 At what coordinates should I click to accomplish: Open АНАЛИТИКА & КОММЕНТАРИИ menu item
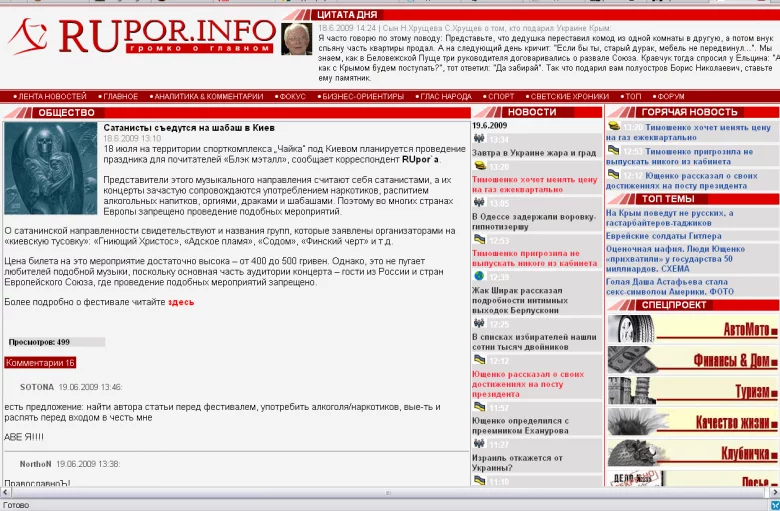click(x=209, y=97)
